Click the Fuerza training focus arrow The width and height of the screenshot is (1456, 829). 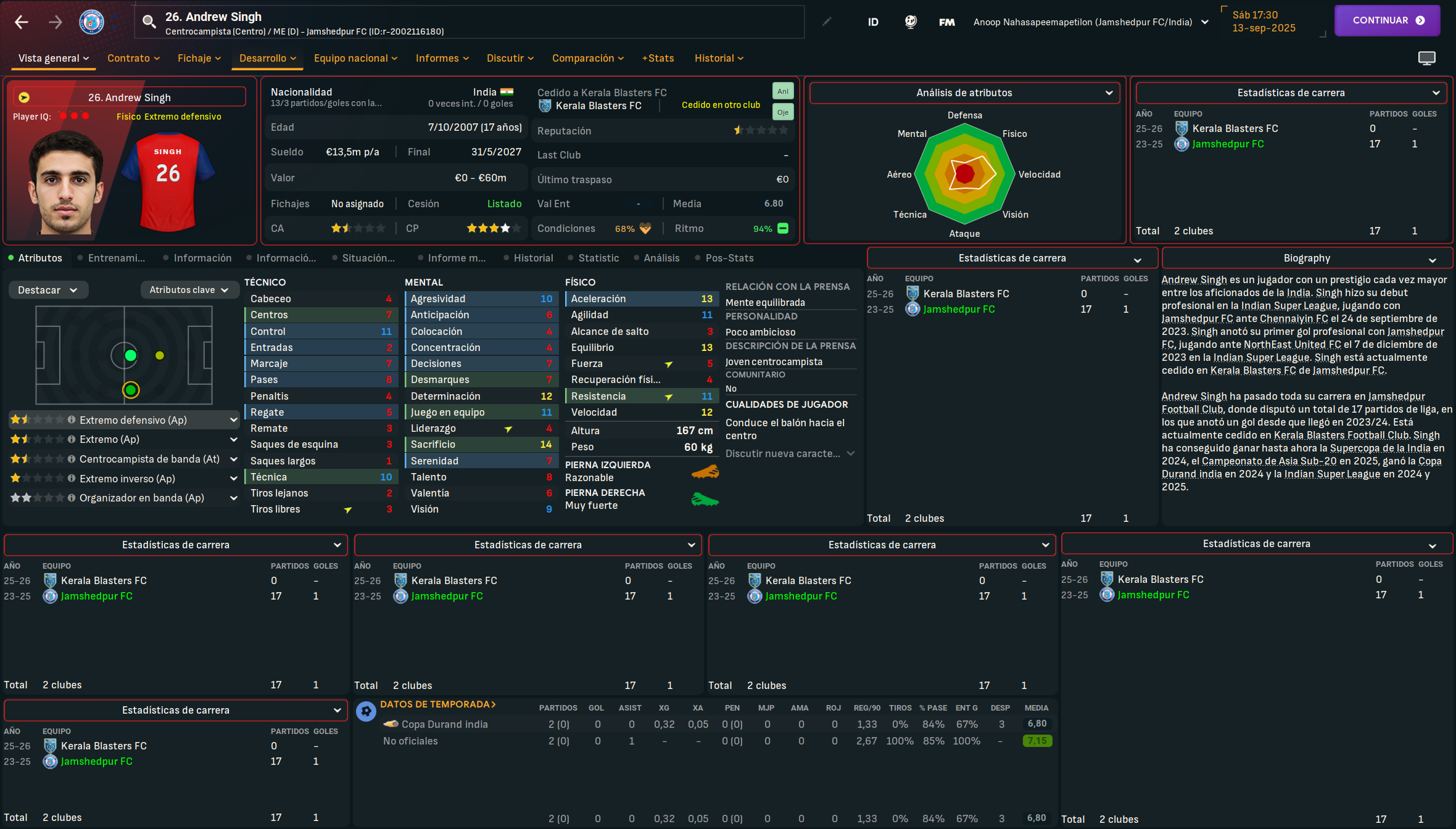pyautogui.click(x=669, y=364)
